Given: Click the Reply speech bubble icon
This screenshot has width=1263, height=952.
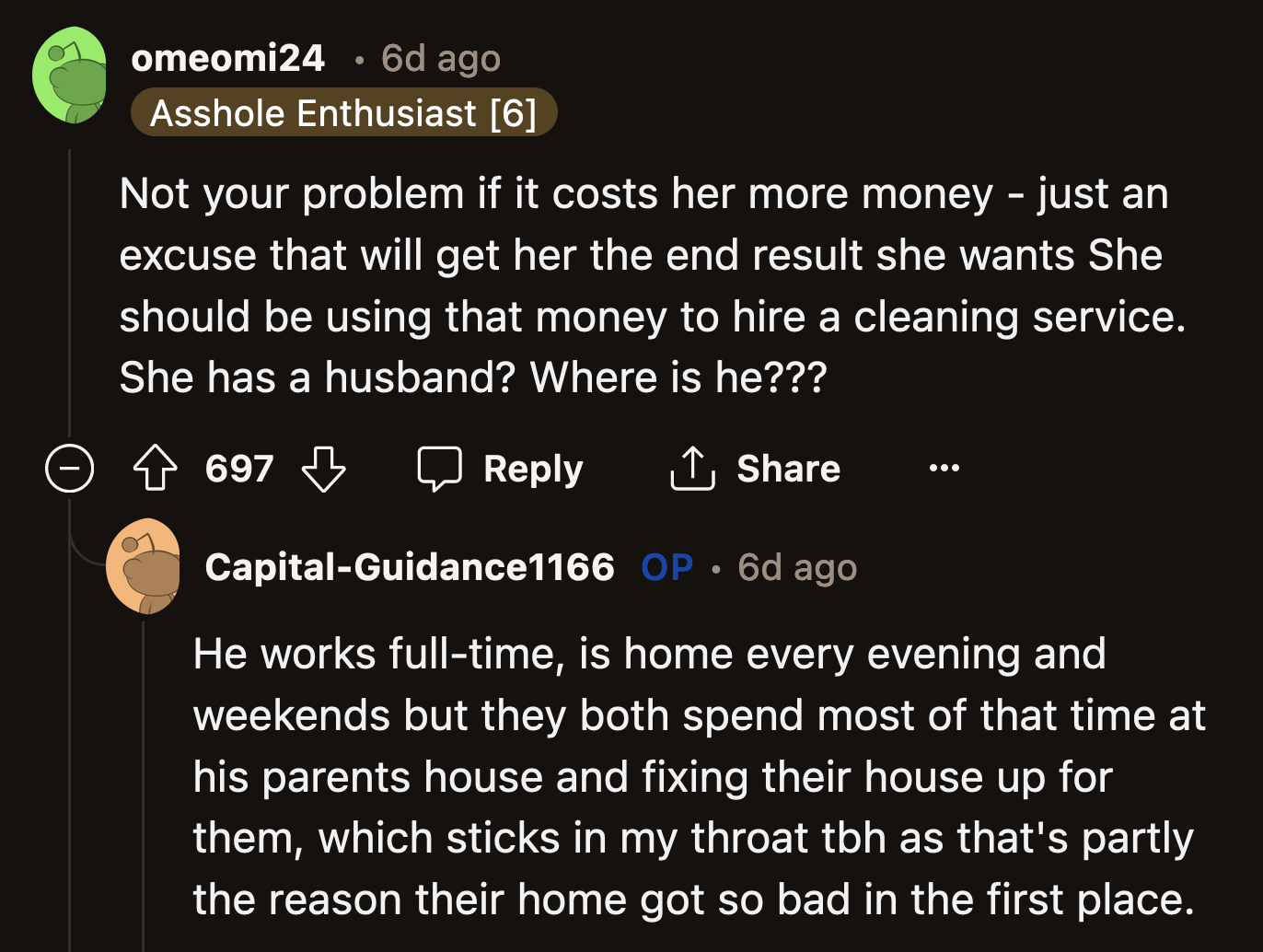Looking at the screenshot, I should coord(440,468).
